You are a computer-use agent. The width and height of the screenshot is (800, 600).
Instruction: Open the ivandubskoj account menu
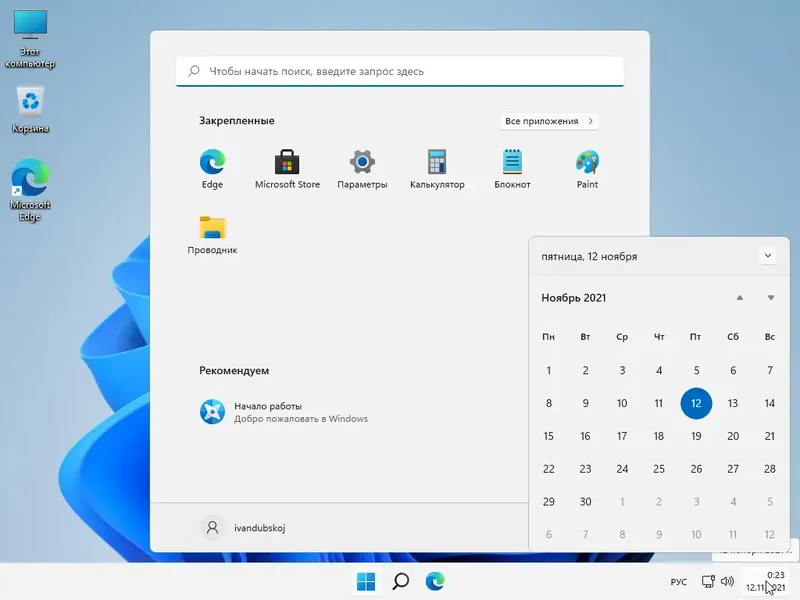(x=248, y=527)
